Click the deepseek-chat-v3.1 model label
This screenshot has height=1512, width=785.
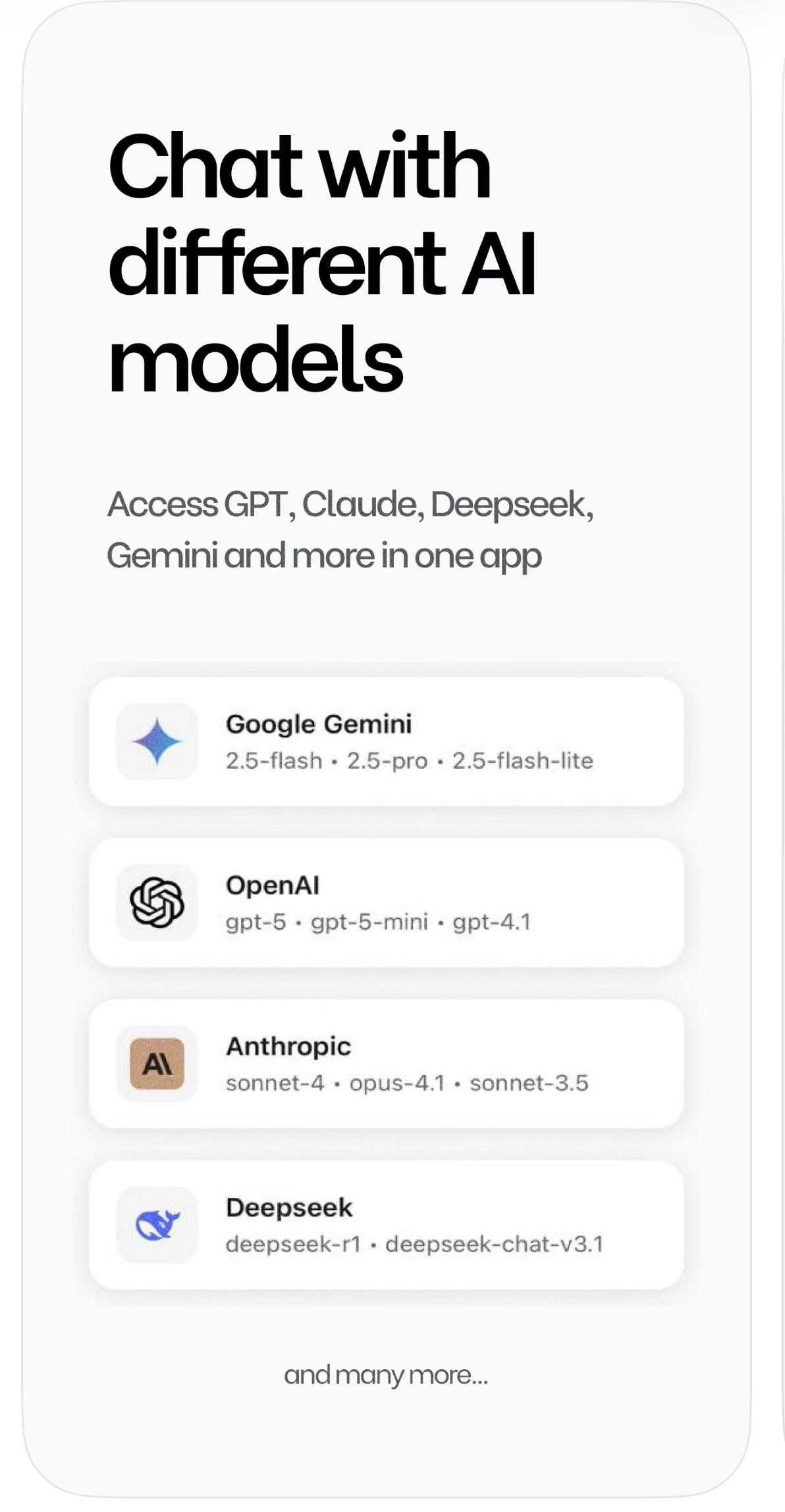[494, 1245]
